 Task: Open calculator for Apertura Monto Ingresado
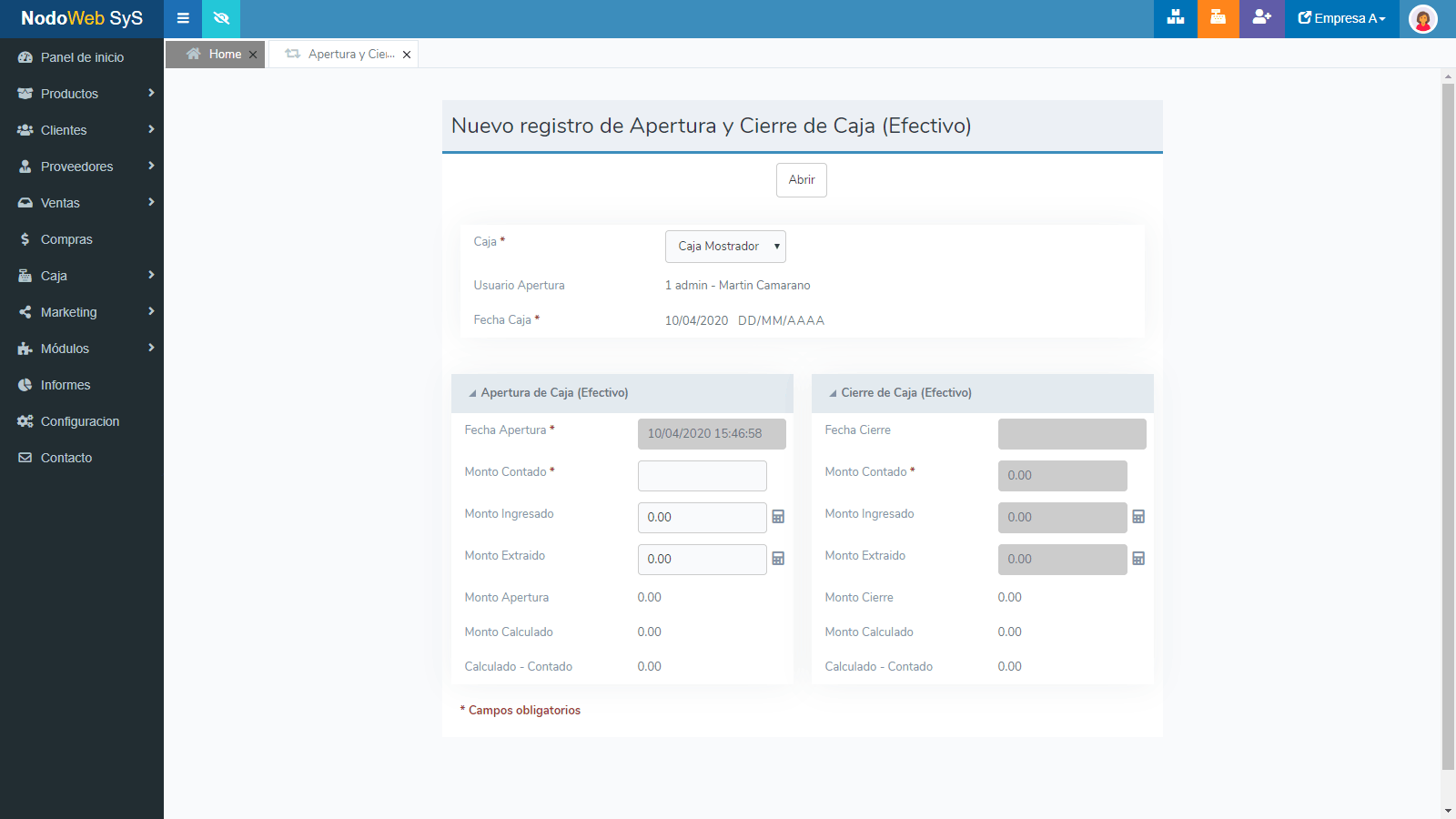click(x=778, y=517)
